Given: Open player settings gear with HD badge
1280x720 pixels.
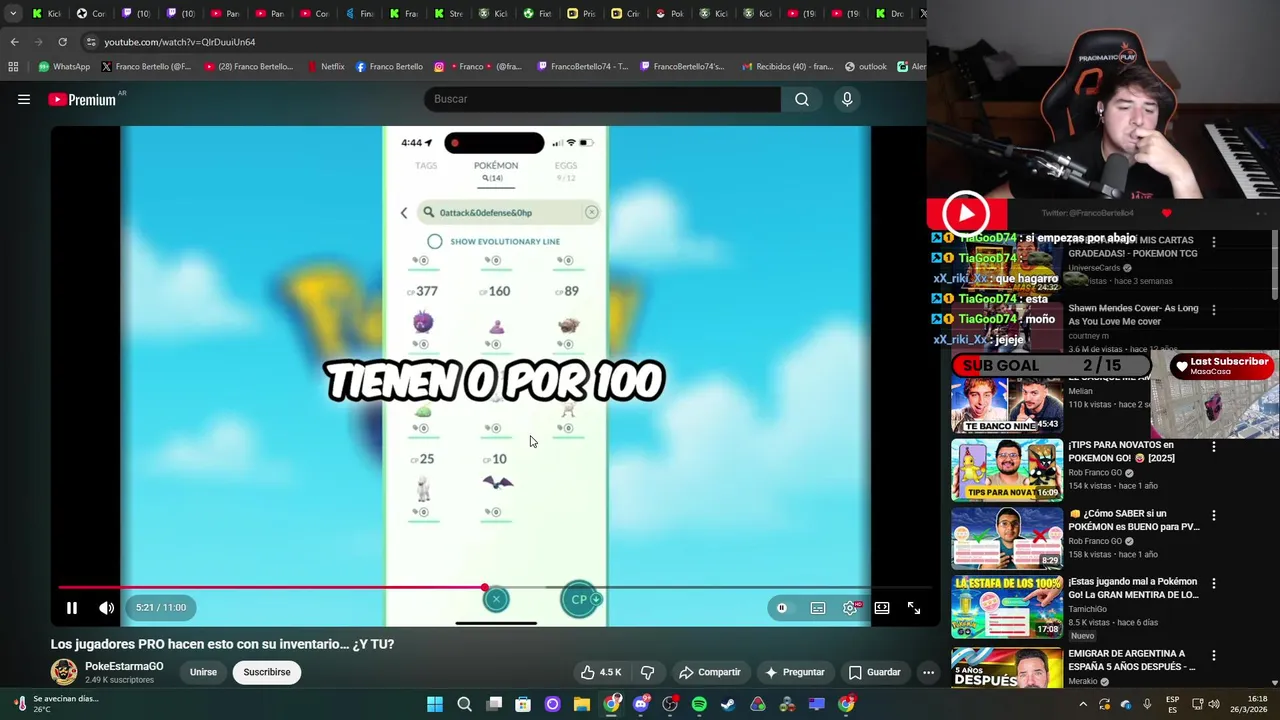Looking at the screenshot, I should [x=850, y=608].
